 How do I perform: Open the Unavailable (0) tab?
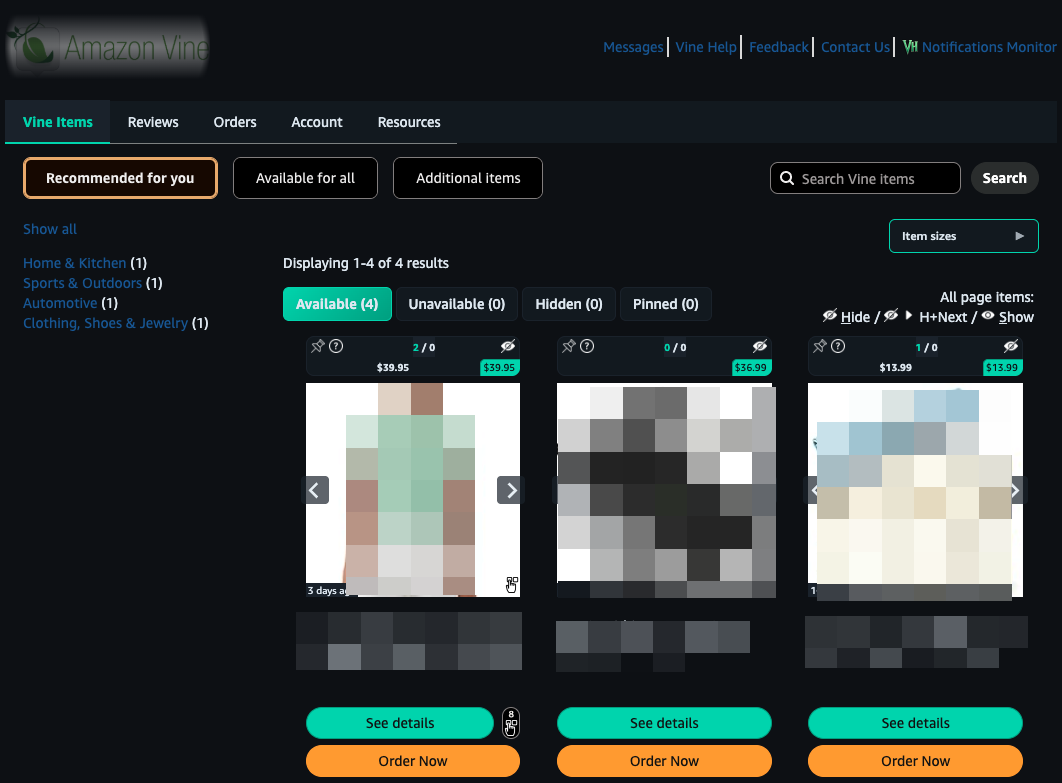click(x=457, y=304)
